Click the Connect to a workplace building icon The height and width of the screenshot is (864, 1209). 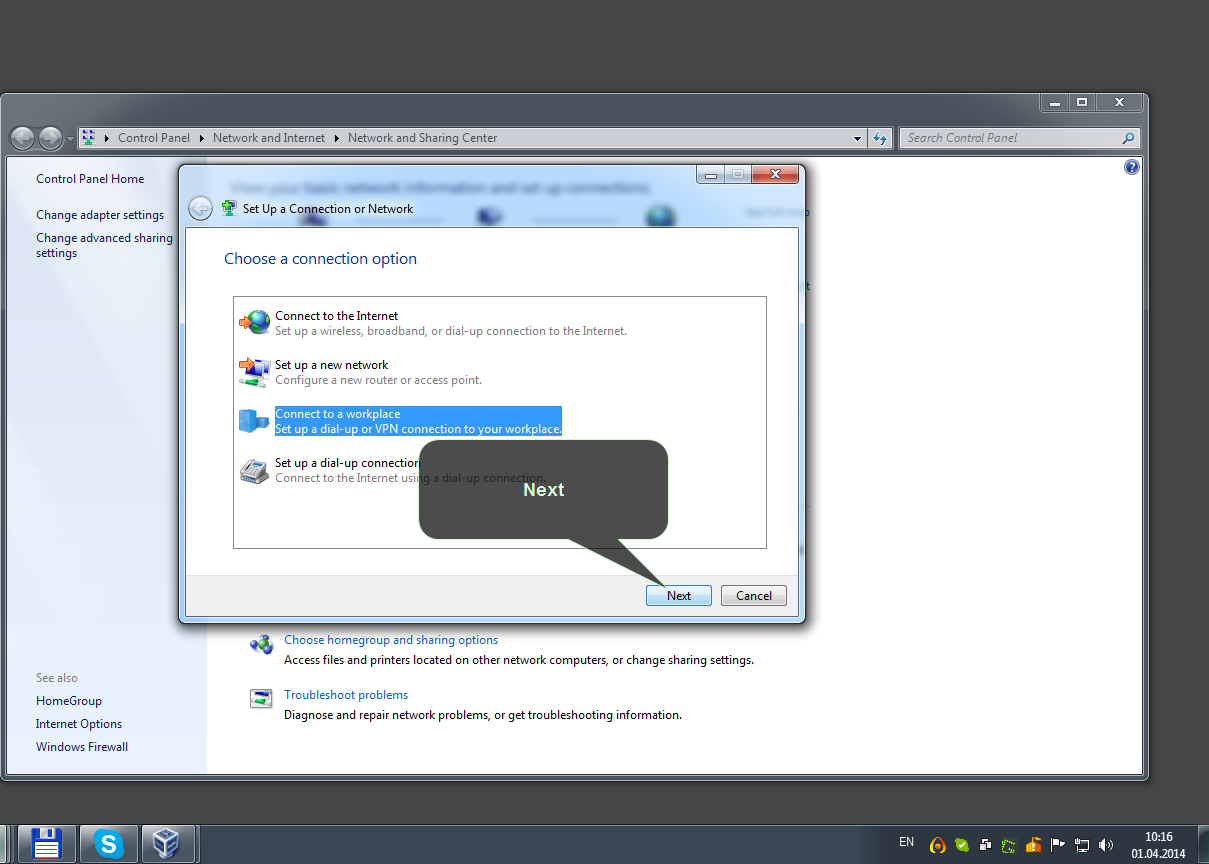254,421
